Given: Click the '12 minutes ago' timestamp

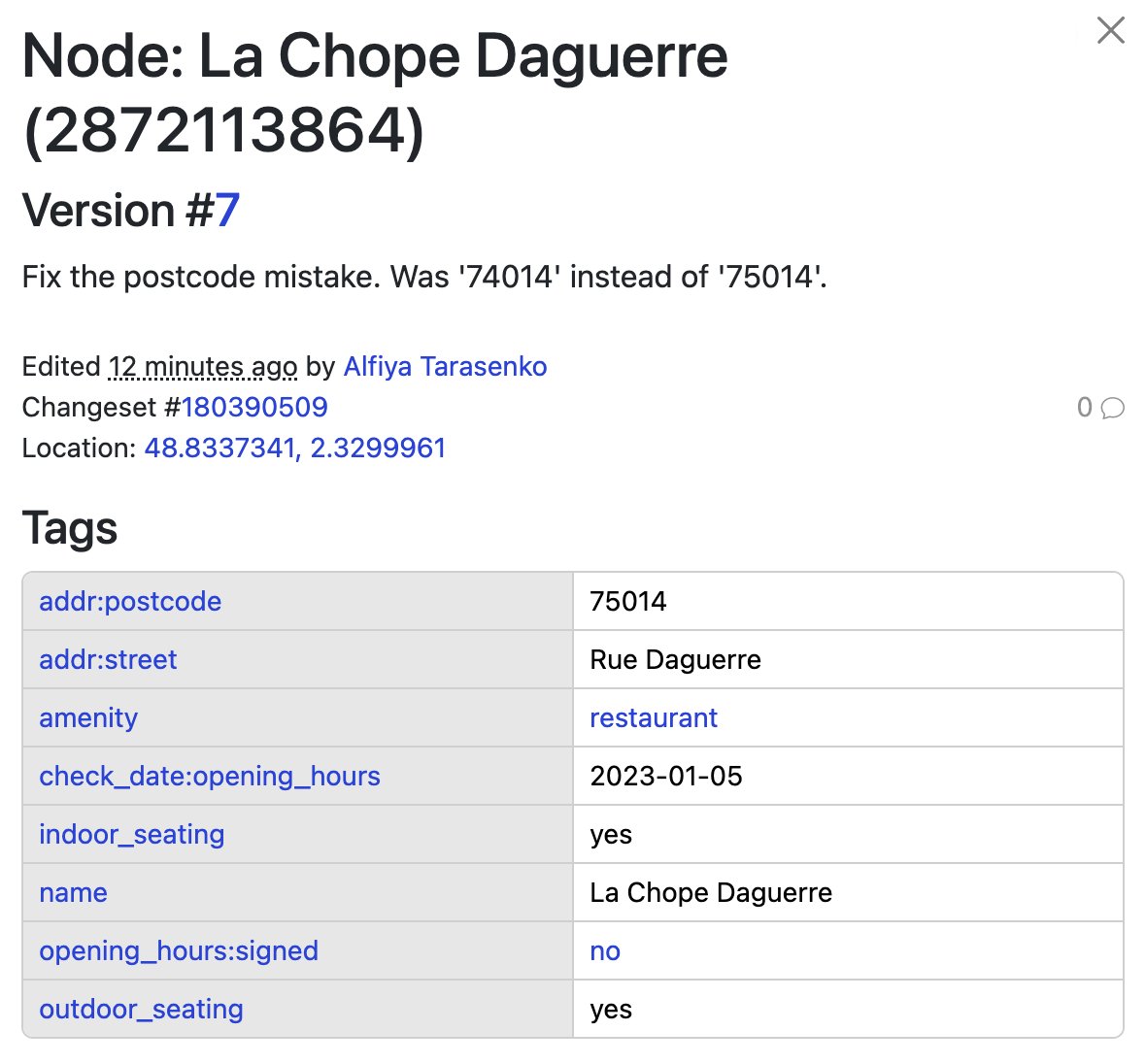Looking at the screenshot, I should (203, 367).
